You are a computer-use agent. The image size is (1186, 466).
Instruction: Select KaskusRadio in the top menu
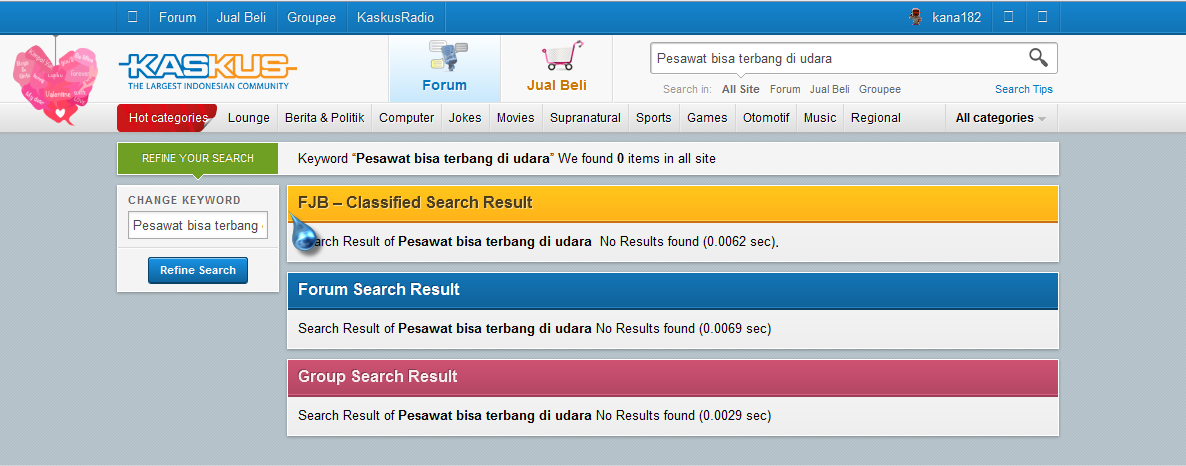click(395, 17)
